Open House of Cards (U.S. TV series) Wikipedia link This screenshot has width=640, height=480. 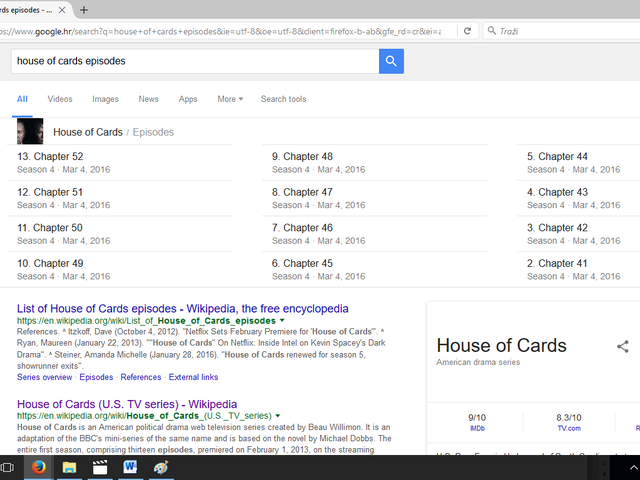(x=127, y=404)
